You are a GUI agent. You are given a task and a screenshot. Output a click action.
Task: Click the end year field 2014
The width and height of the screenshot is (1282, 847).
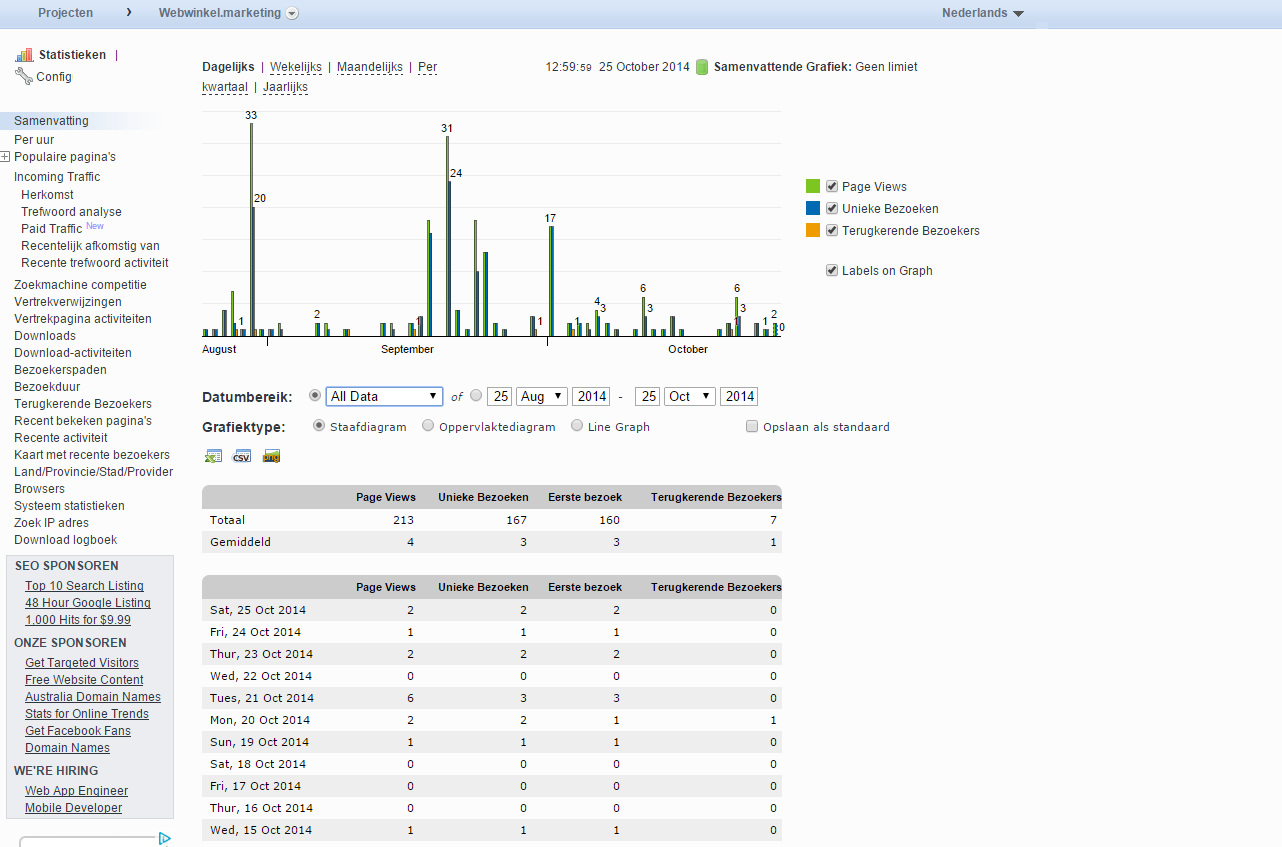[x=739, y=396]
